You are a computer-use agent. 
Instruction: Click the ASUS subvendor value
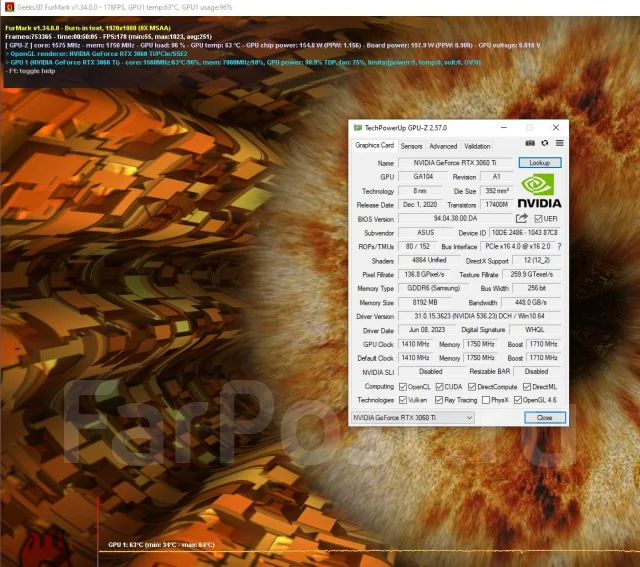coord(425,232)
